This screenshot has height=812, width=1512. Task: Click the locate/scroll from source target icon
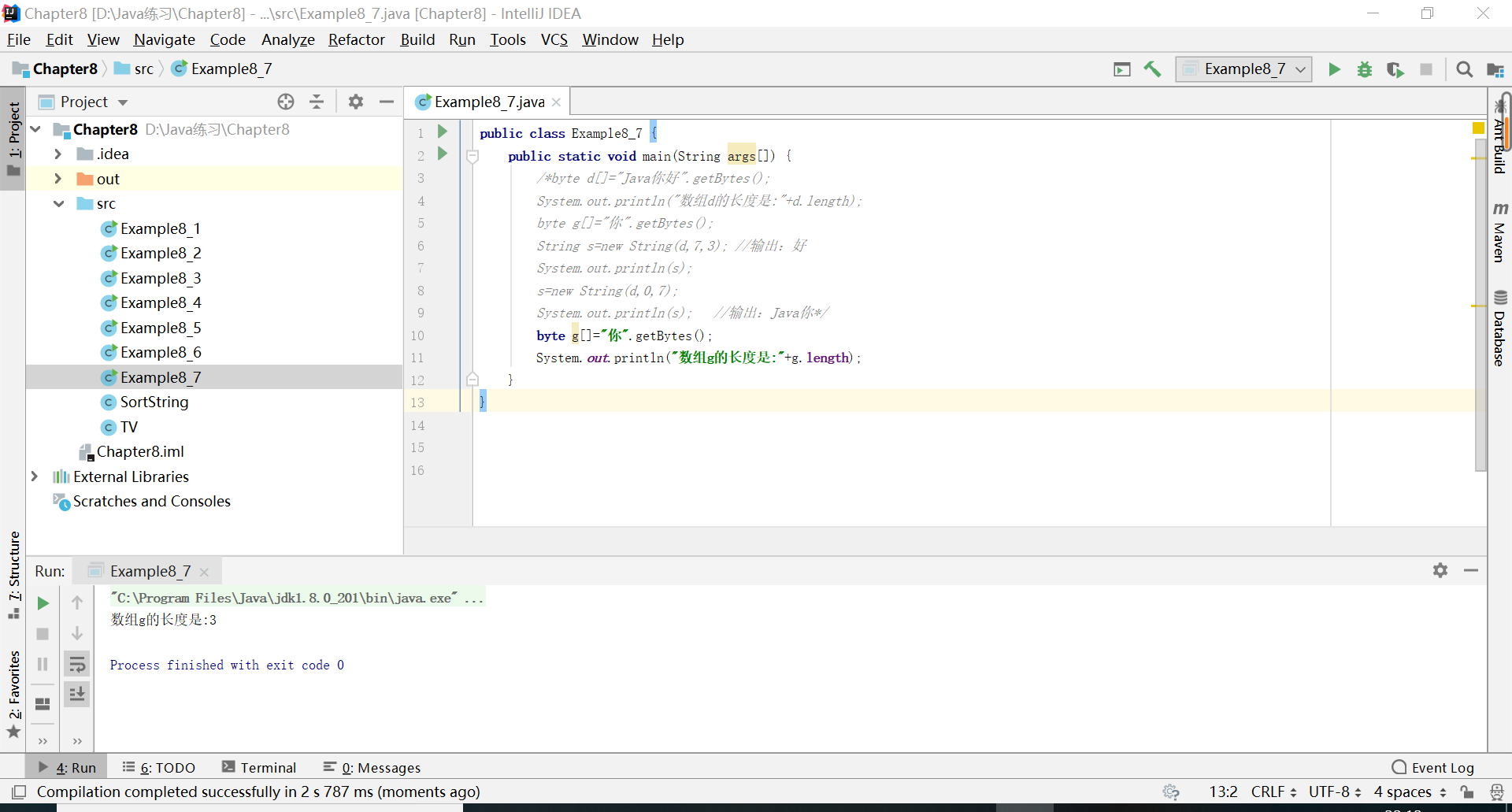[x=286, y=102]
